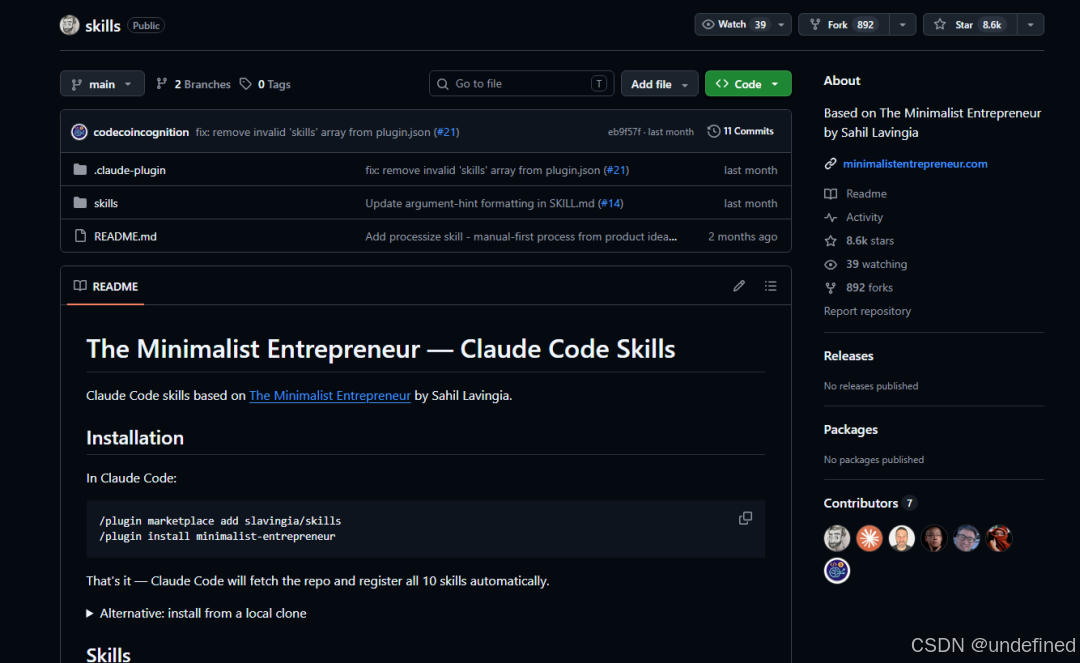The width and height of the screenshot is (1080, 663).
Task: Click the first contributor avatar (sketch portrait)
Action: [x=837, y=538]
